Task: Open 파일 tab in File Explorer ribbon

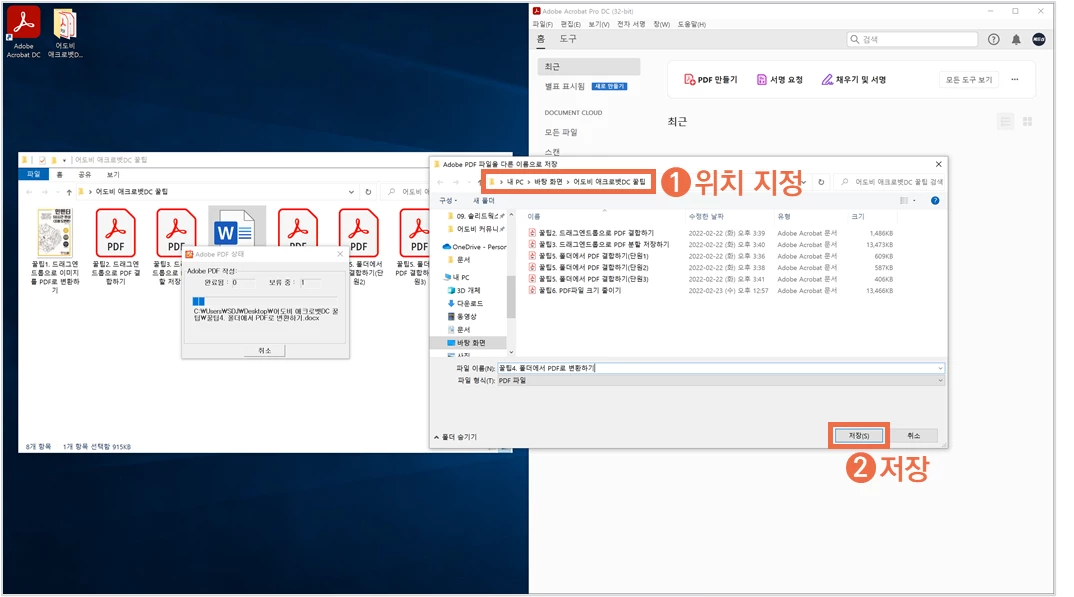Action: (x=33, y=175)
